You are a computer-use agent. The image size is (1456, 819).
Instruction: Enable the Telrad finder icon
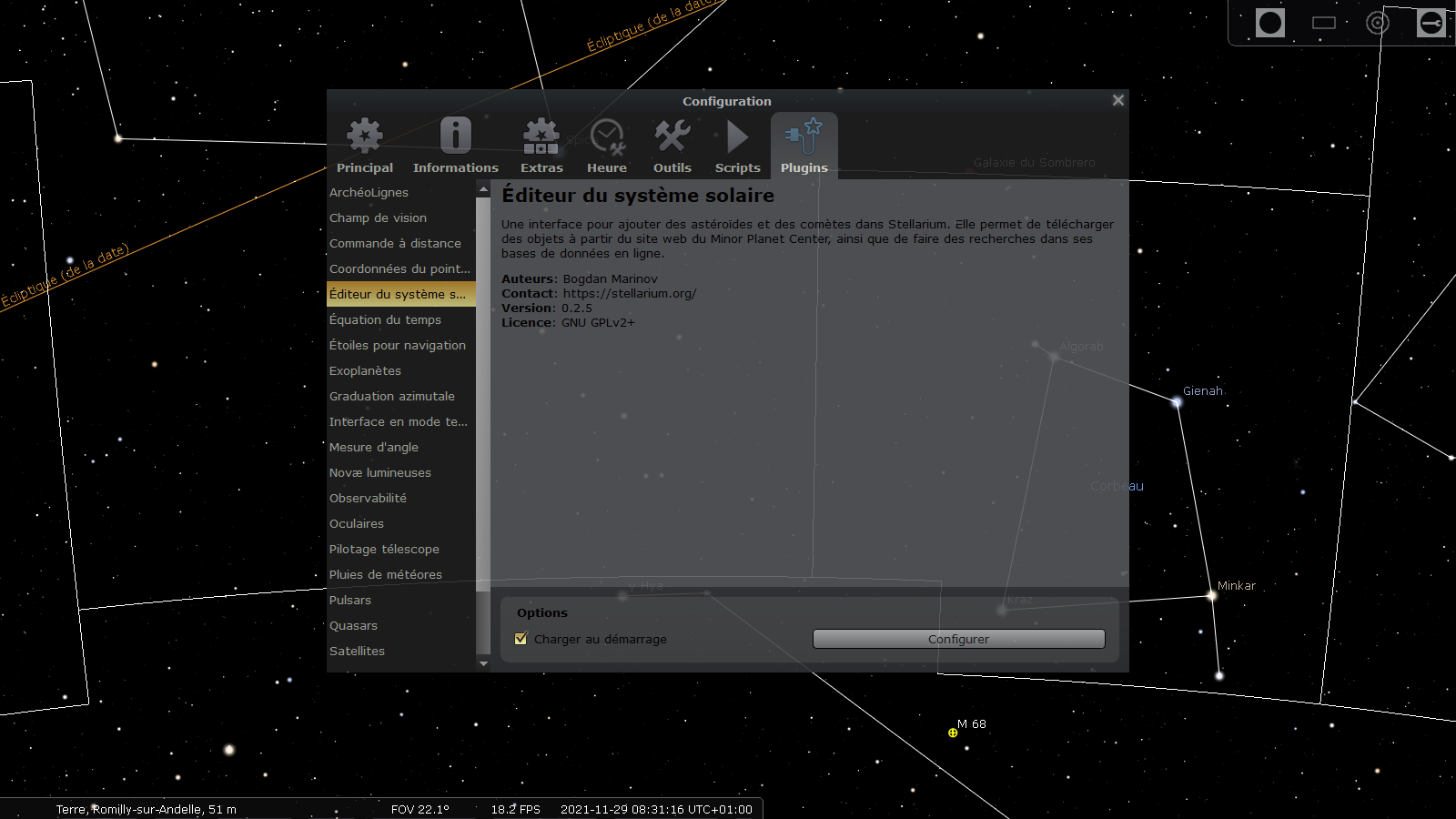point(1377,23)
